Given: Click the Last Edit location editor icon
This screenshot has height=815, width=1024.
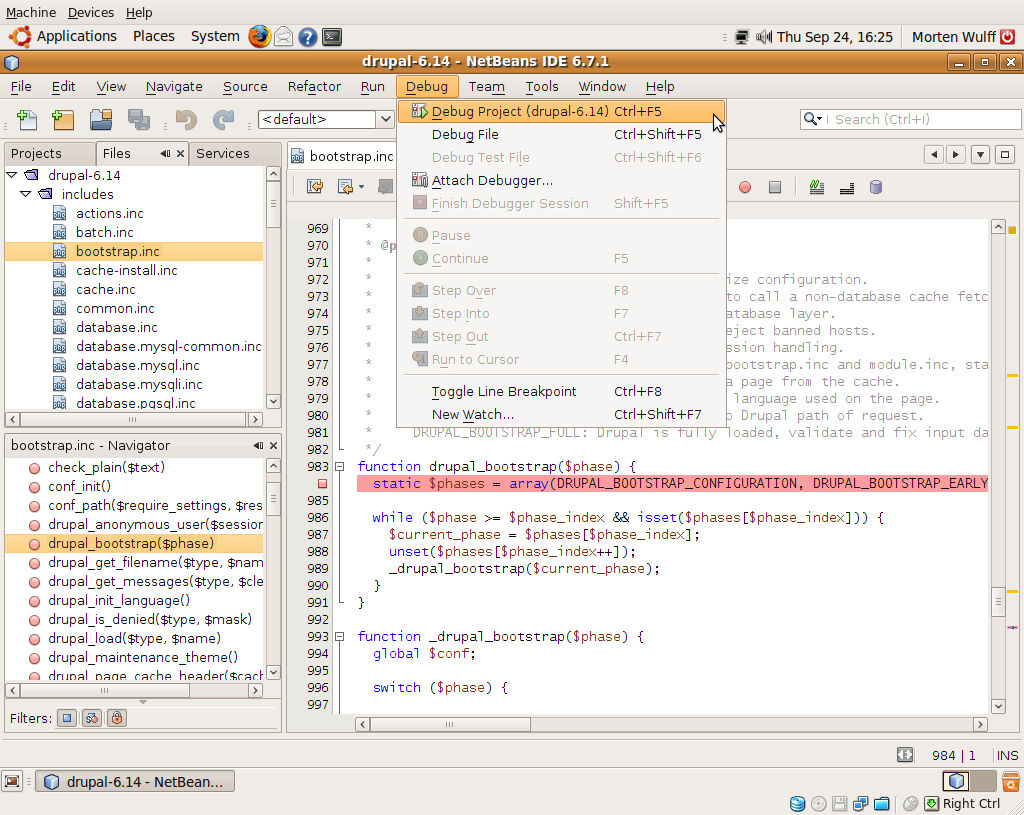Looking at the screenshot, I should 315,187.
